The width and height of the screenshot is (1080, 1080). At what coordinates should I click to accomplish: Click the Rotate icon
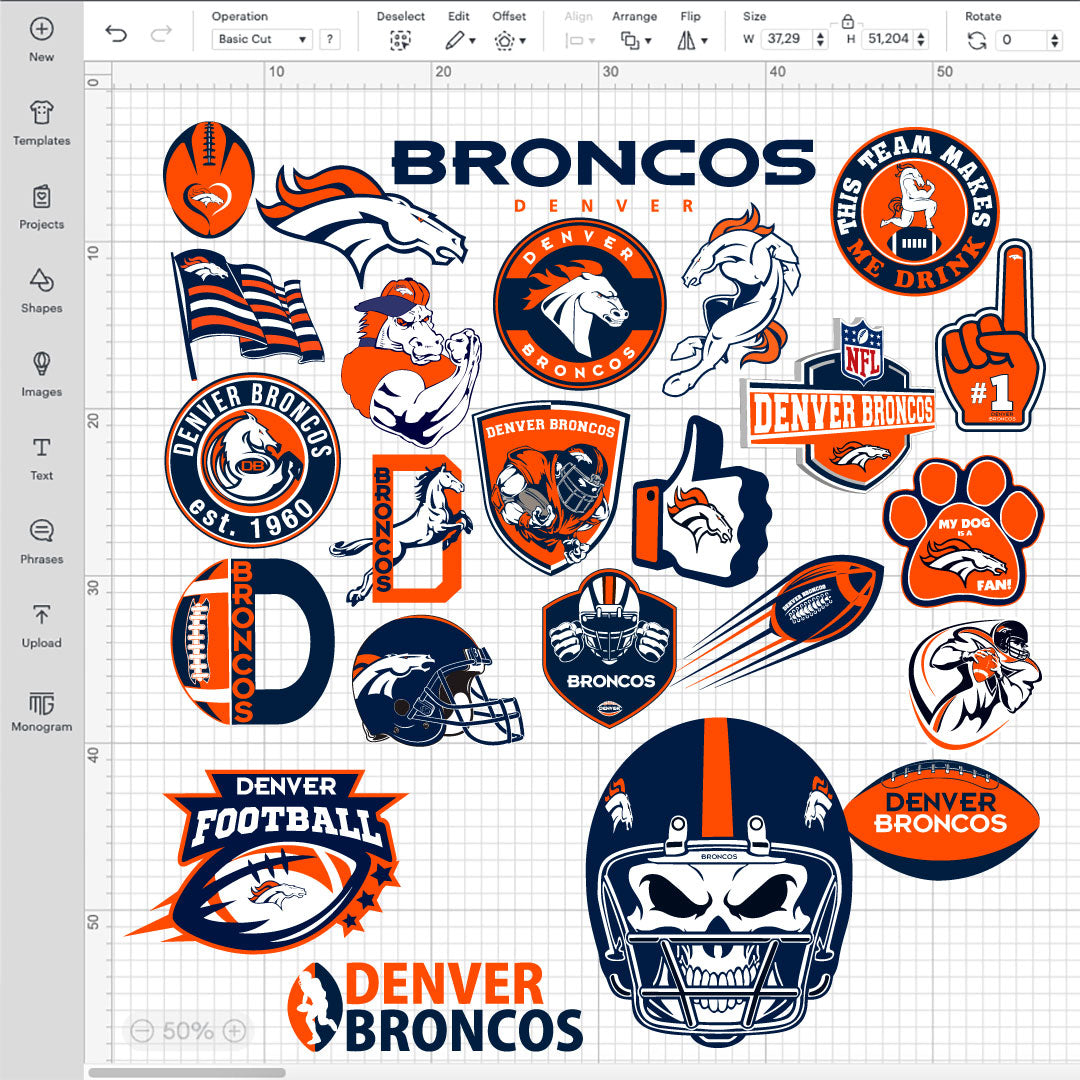click(977, 40)
